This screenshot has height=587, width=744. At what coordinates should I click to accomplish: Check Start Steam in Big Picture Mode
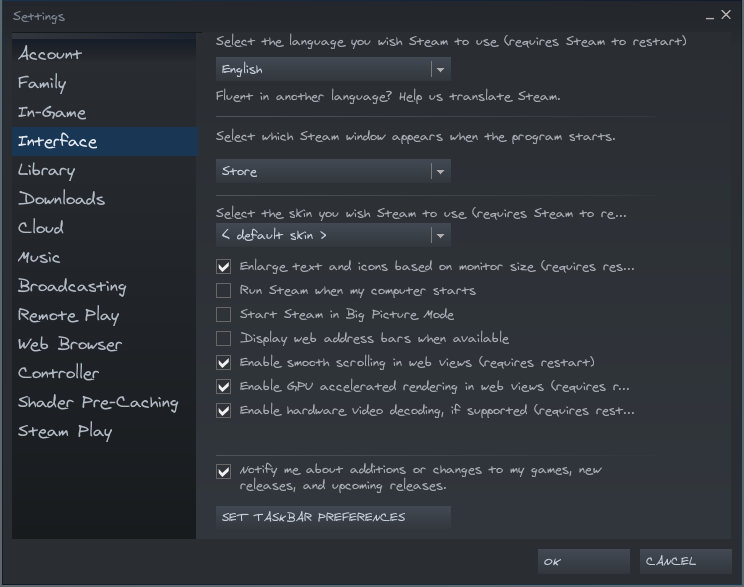pos(224,315)
